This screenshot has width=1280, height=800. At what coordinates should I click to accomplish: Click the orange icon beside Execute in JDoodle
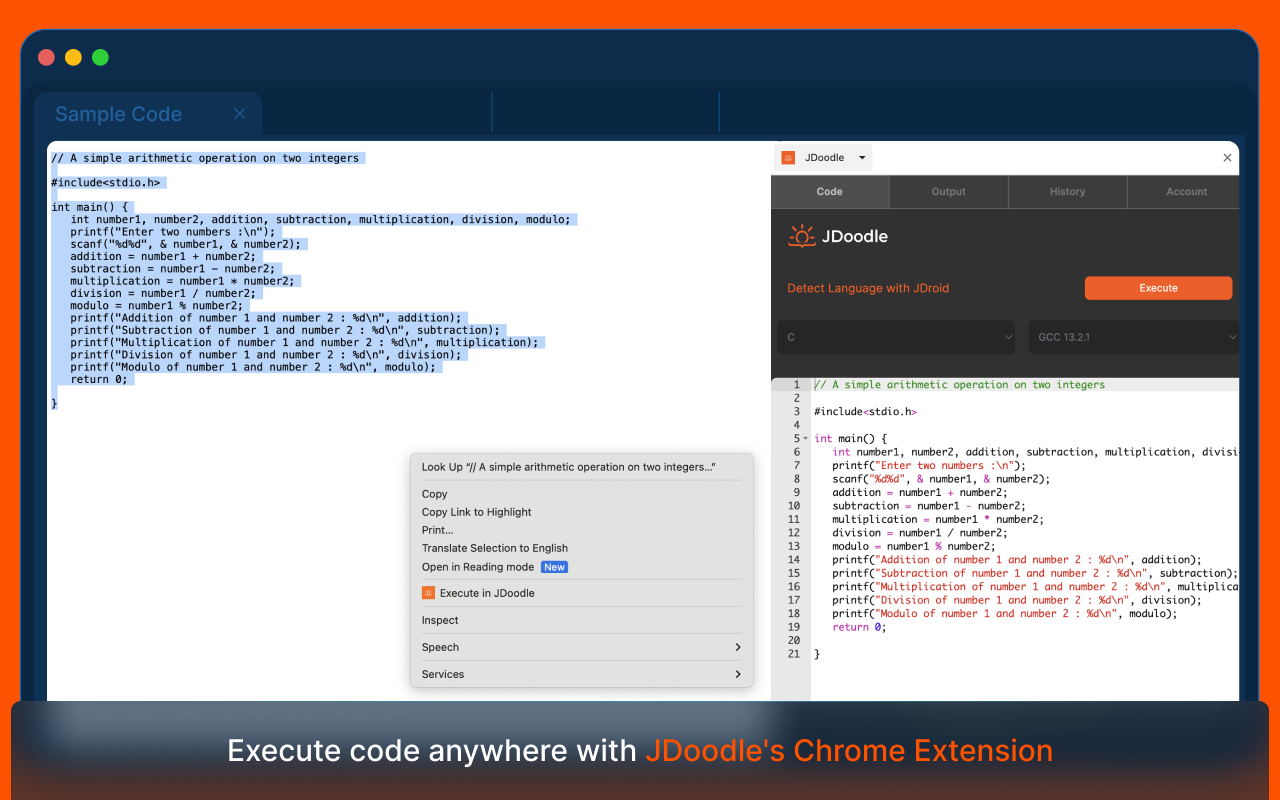(428, 593)
